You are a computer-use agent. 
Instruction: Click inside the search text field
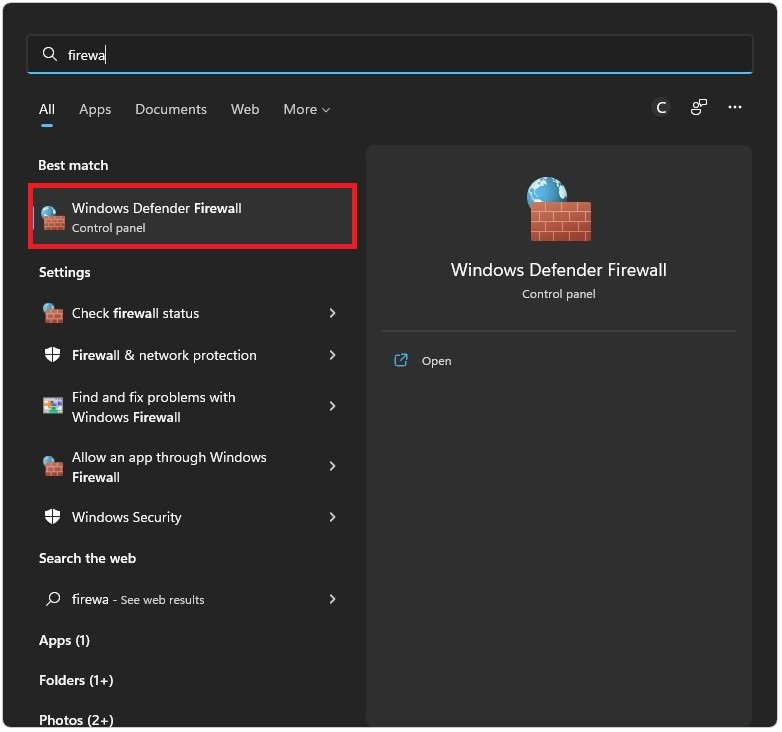click(x=400, y=55)
